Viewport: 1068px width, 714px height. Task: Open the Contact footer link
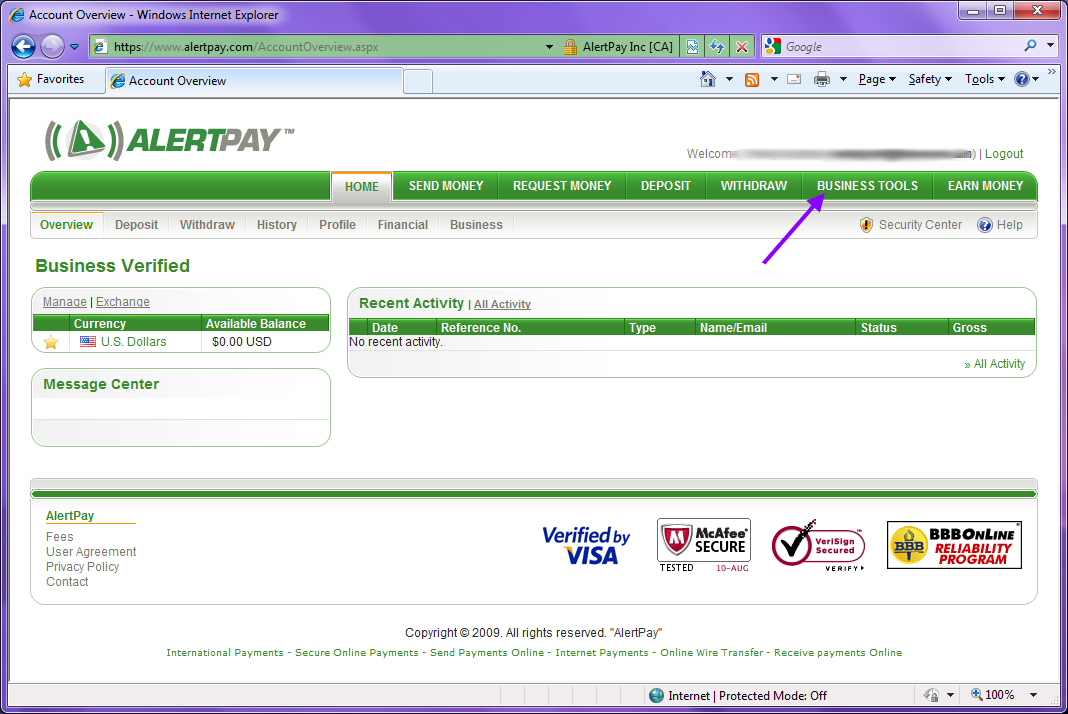(67, 582)
